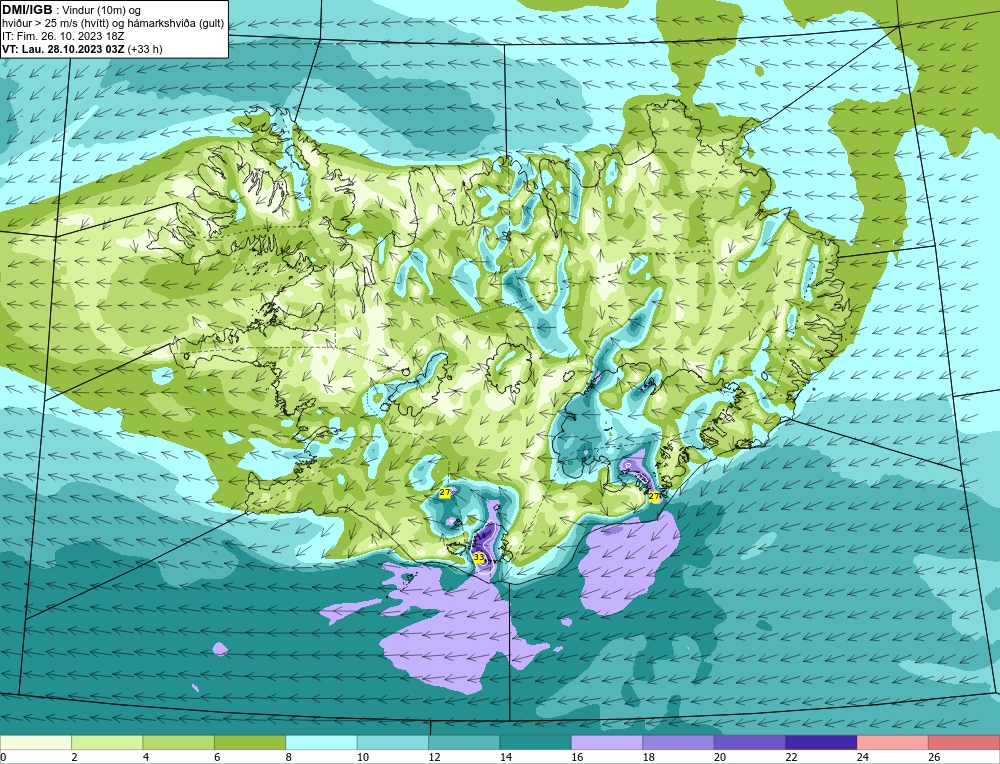
Task: Click the legend scale value "0"
Action: [x=4, y=757]
